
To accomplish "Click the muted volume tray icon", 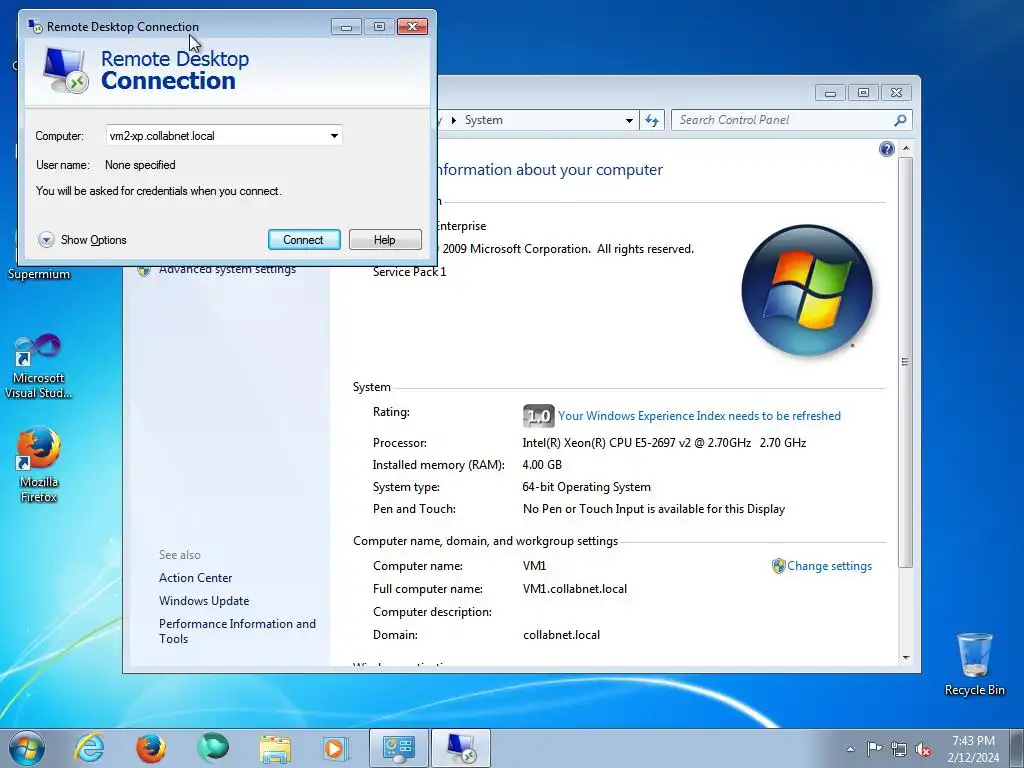I will [923, 749].
